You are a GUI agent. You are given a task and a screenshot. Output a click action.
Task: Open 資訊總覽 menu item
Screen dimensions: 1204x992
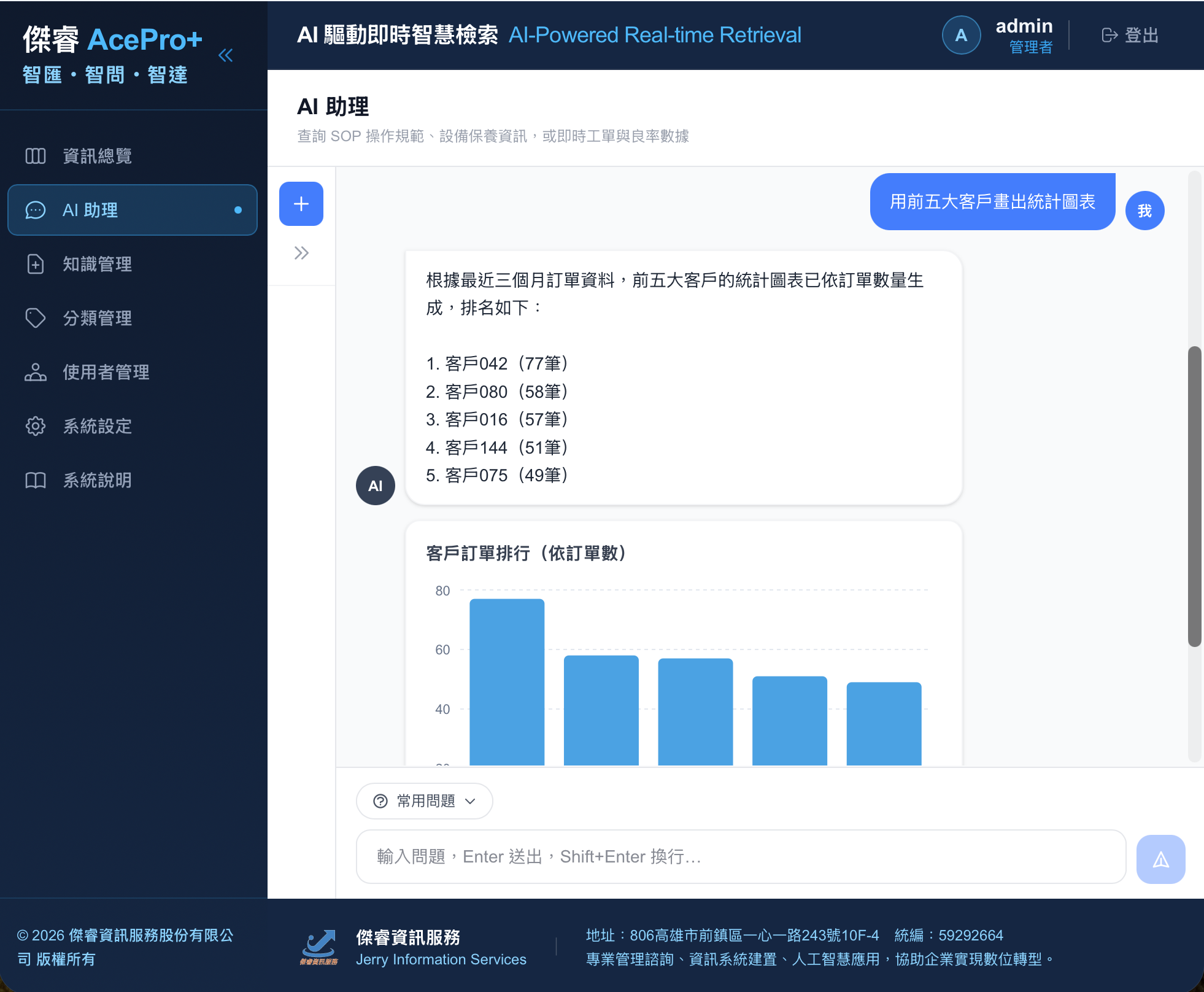coord(133,156)
